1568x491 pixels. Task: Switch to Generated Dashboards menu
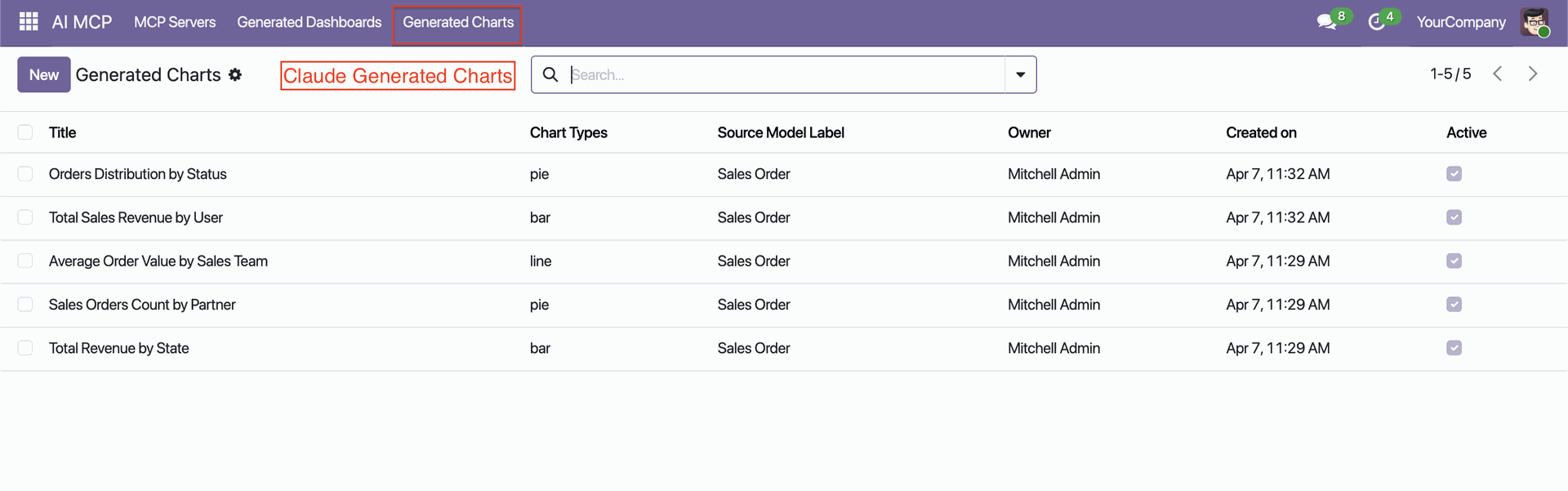[309, 22]
